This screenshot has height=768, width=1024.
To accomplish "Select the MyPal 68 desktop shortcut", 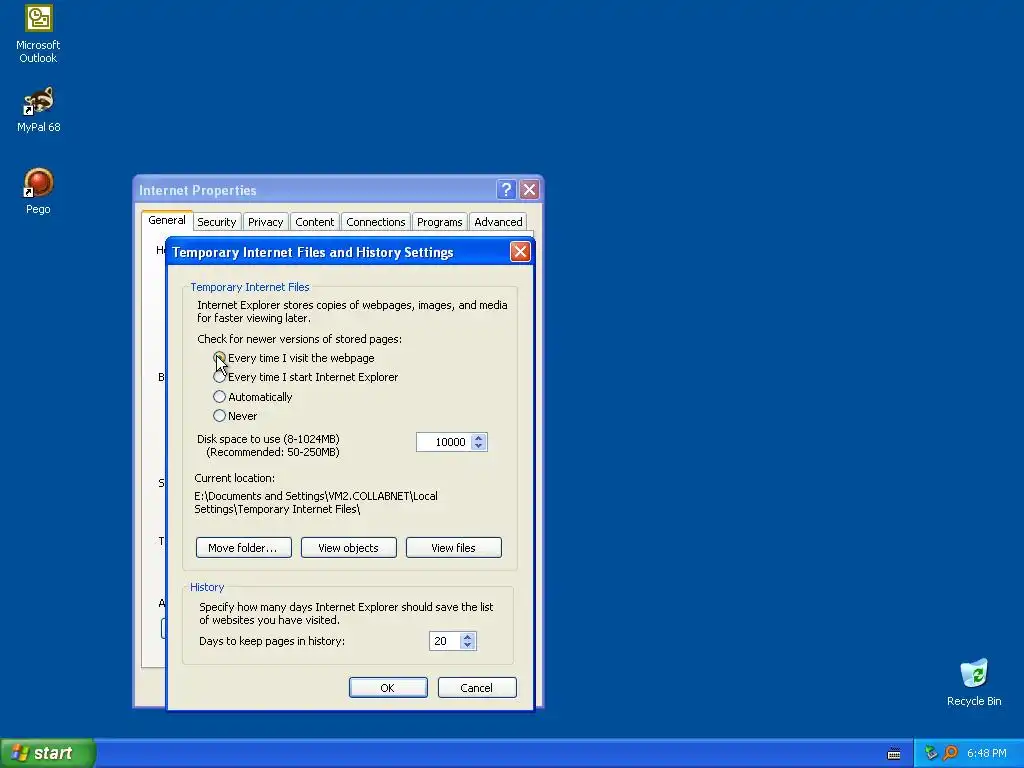I will click(x=38, y=110).
